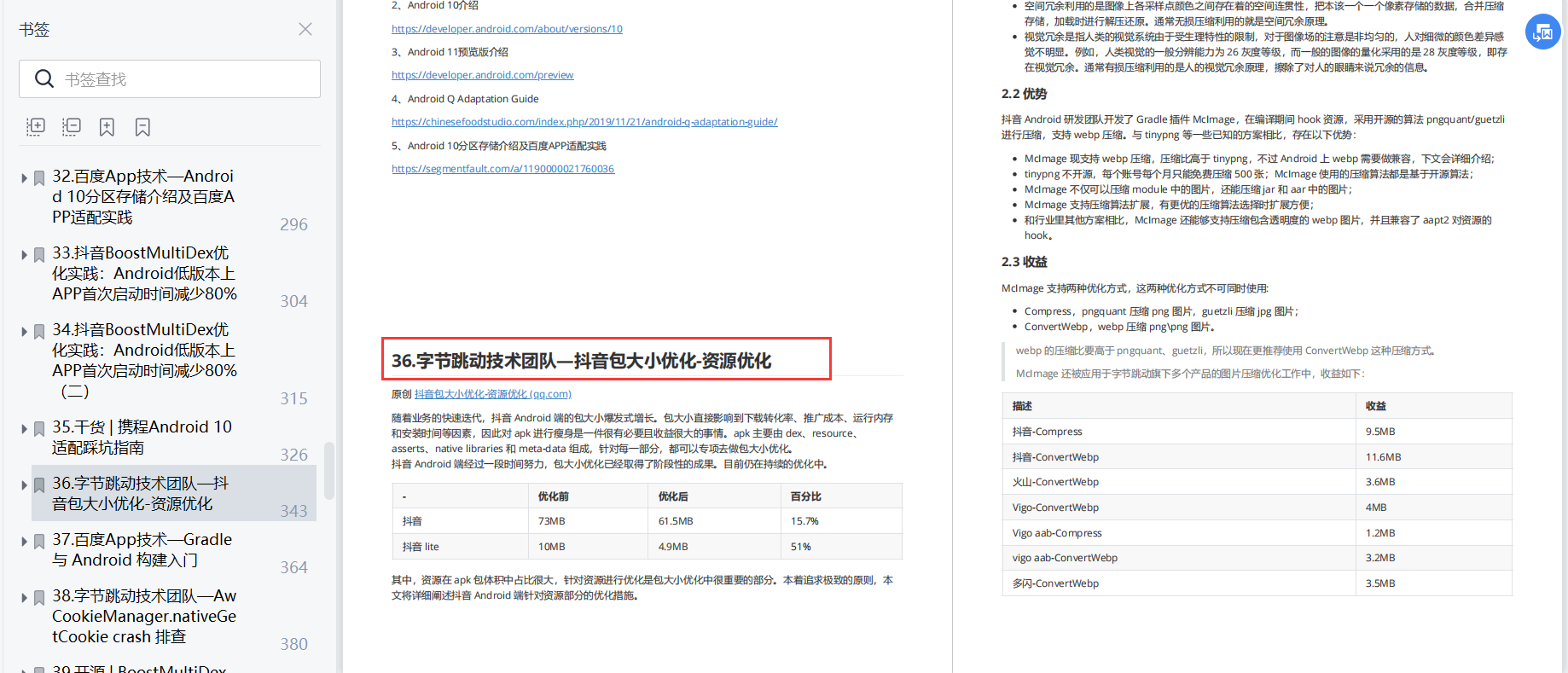
Task: Expand bookmark 33.抖音BoostMultiDex优化实践
Action: point(24,255)
